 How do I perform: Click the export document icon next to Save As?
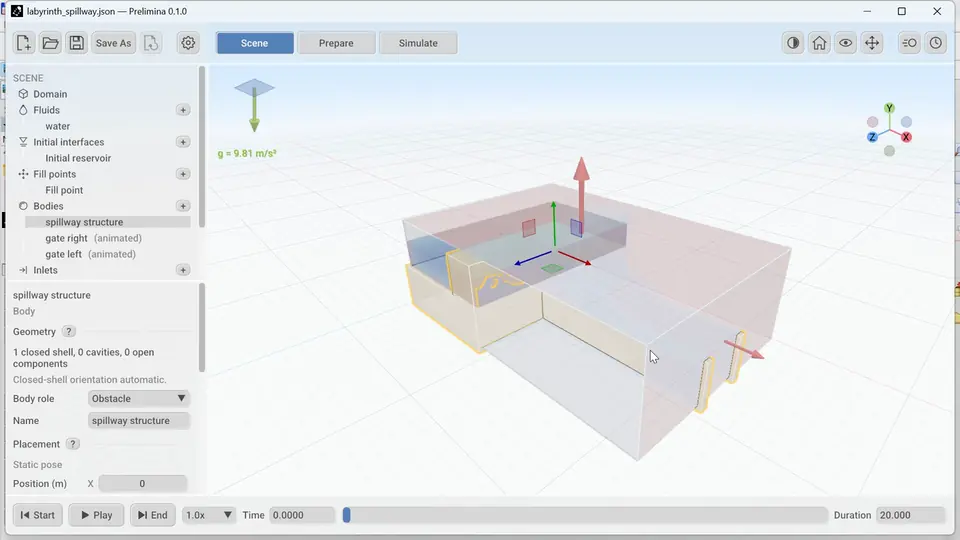(151, 43)
